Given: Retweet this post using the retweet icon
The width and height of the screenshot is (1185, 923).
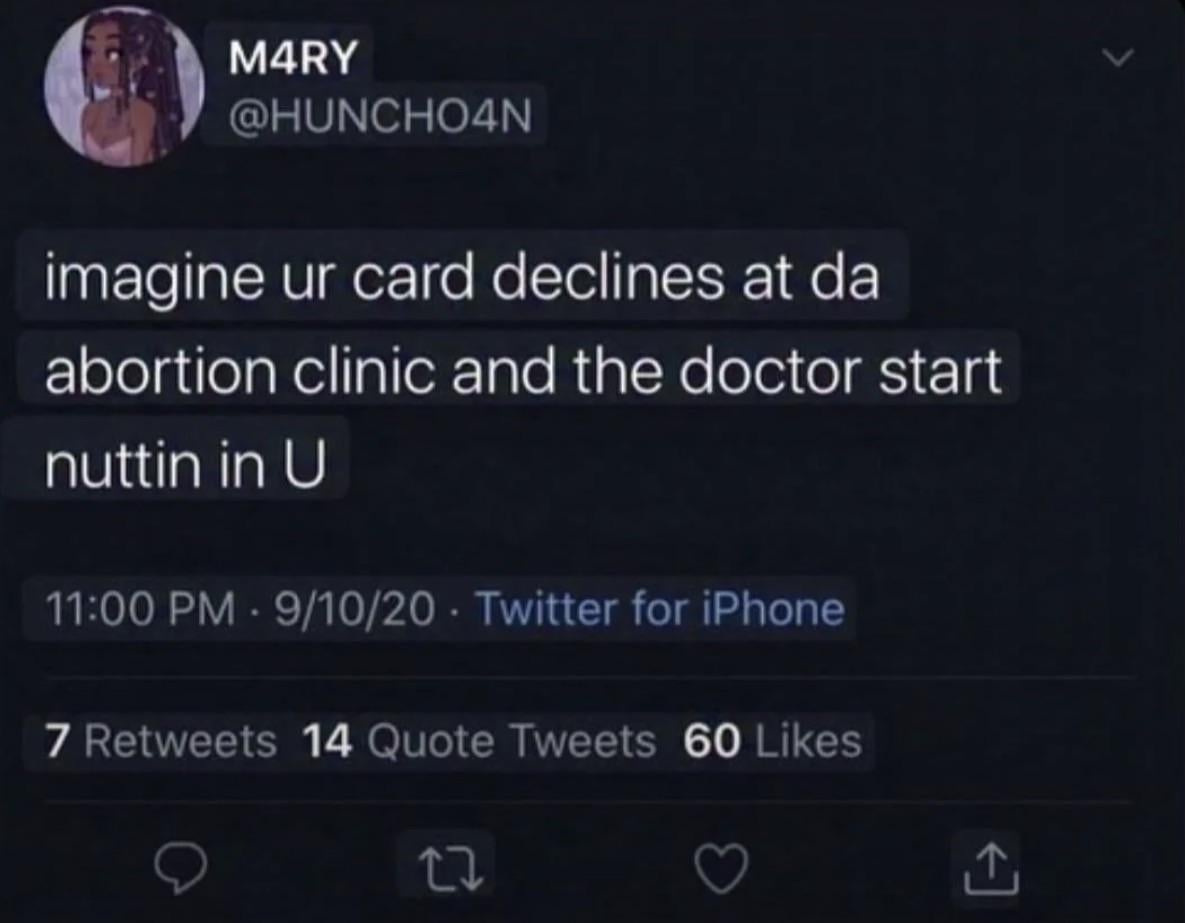Looking at the screenshot, I should [450, 868].
